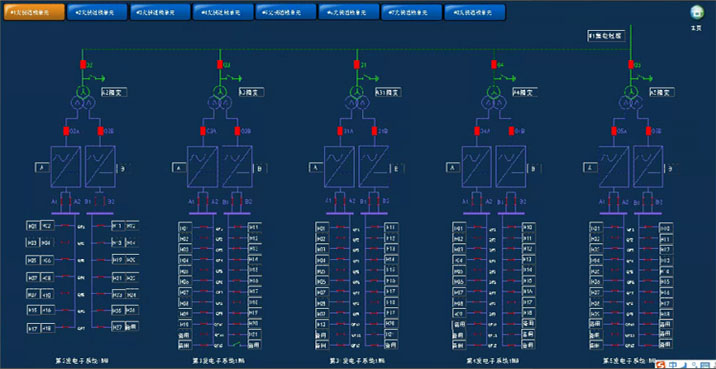Select the H01 combiner box in subsystem 2

[x=33, y=226]
